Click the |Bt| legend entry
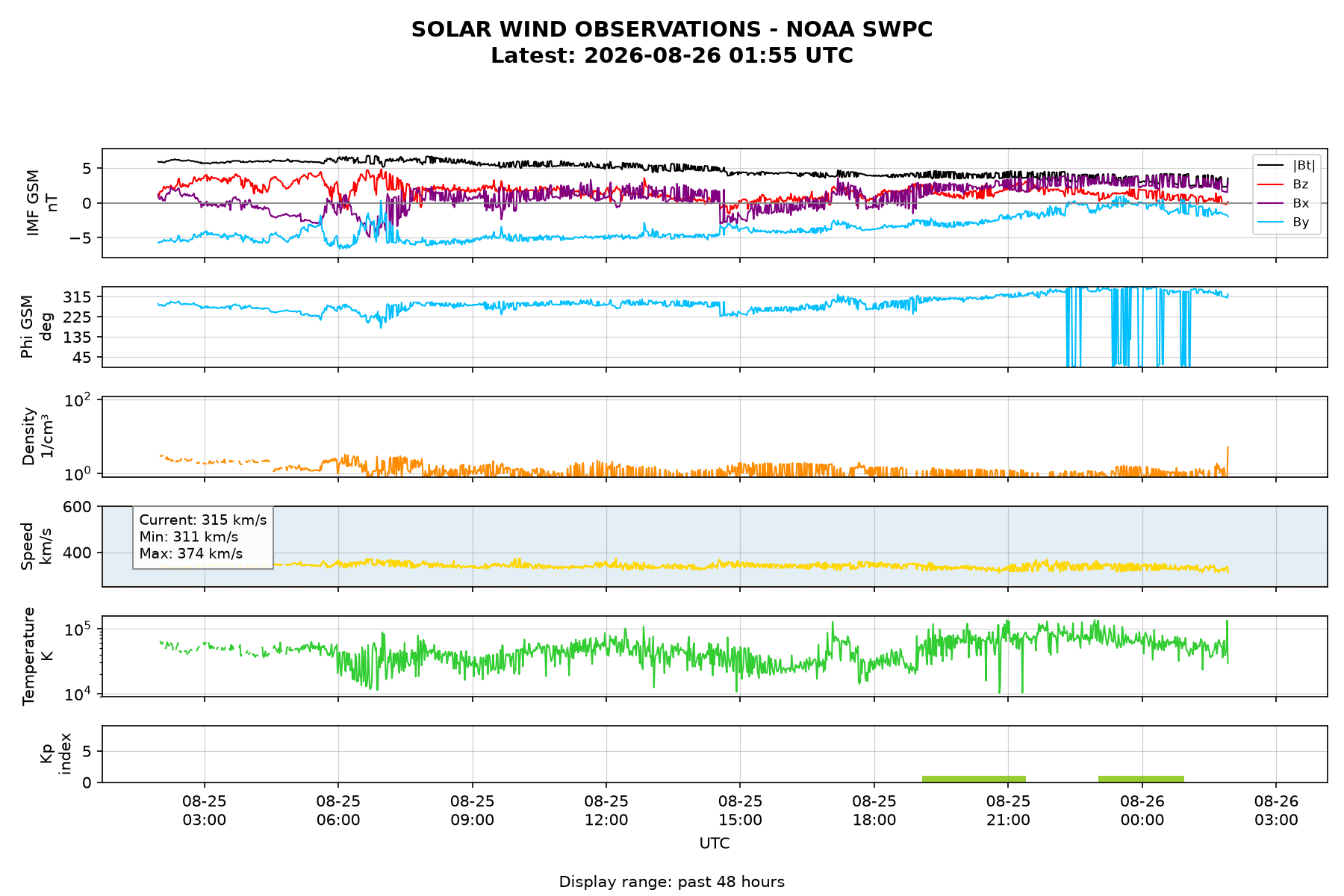 (1287, 165)
